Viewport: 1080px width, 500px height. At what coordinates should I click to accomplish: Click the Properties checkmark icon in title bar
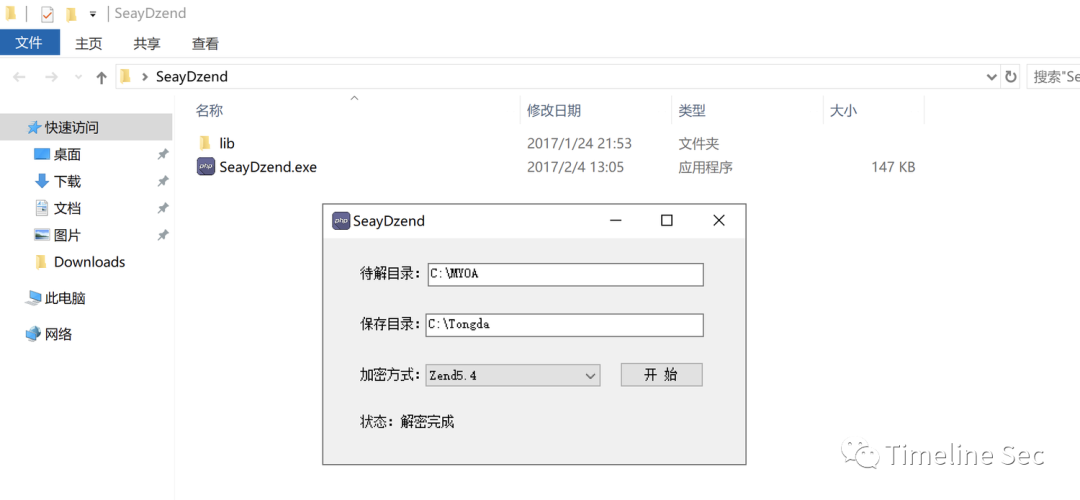coord(47,14)
